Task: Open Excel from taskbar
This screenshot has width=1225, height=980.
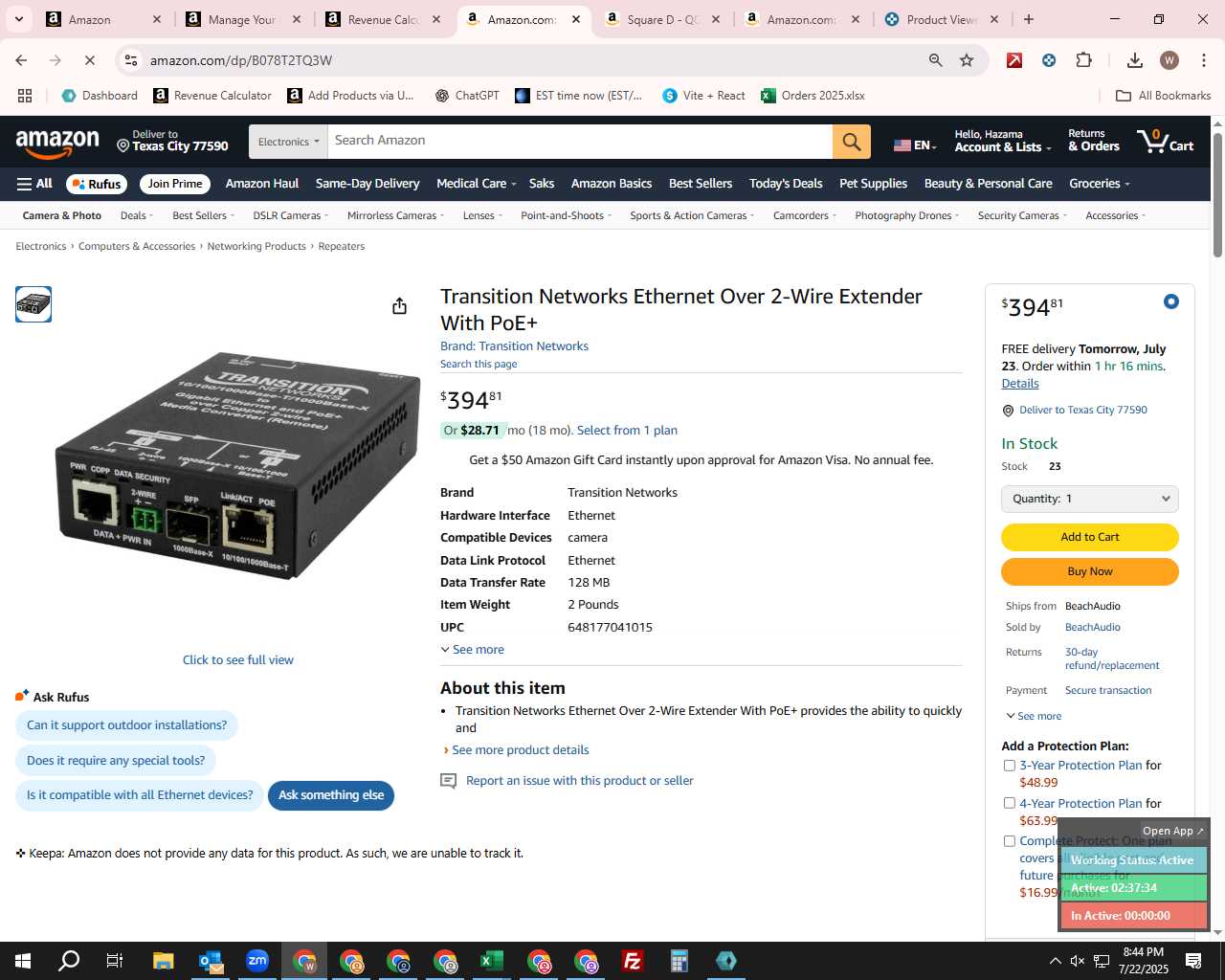Action: coord(492,961)
